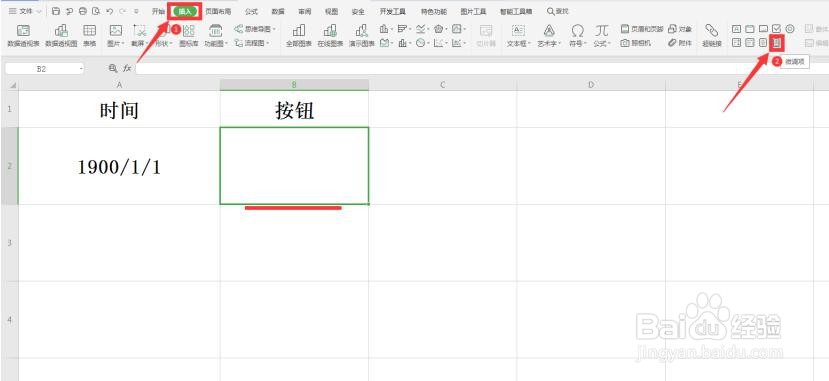This screenshot has height=381, width=829.
Task: Open Presentation Charts (演示图表)
Action: (362, 35)
